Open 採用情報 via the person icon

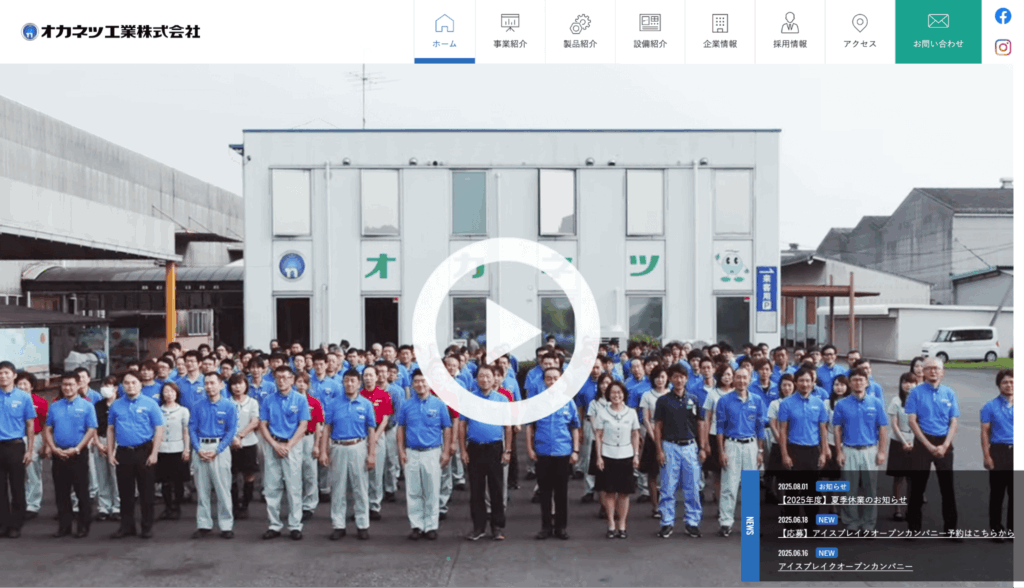(x=790, y=23)
